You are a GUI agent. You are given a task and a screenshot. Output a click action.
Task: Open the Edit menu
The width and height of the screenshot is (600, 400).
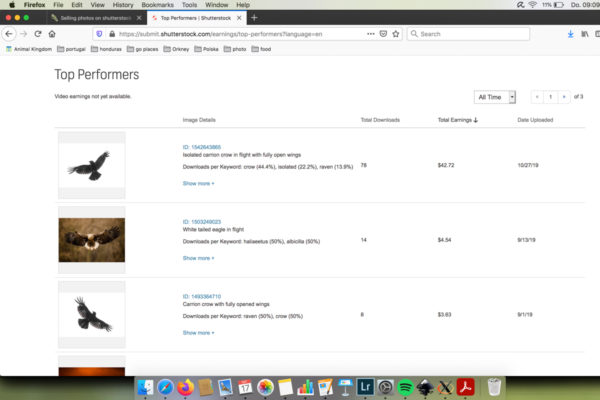pos(77,5)
